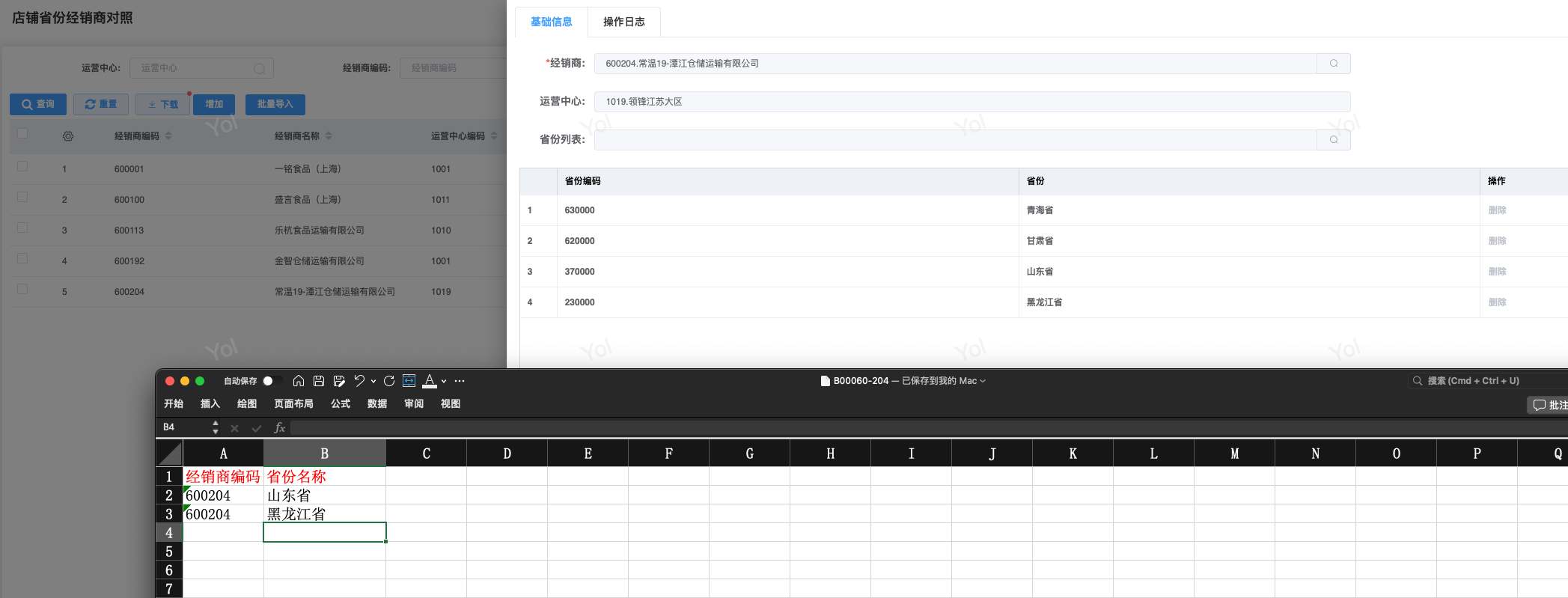Delete the 青海省 row via 删除

pyautogui.click(x=1497, y=210)
